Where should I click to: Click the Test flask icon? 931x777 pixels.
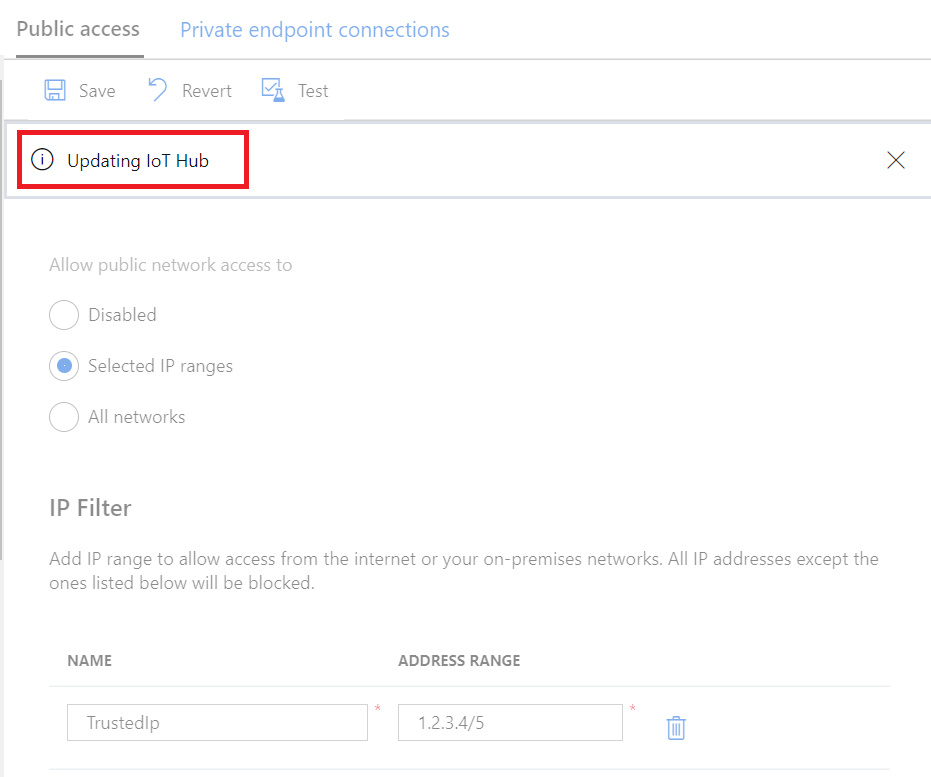click(272, 90)
